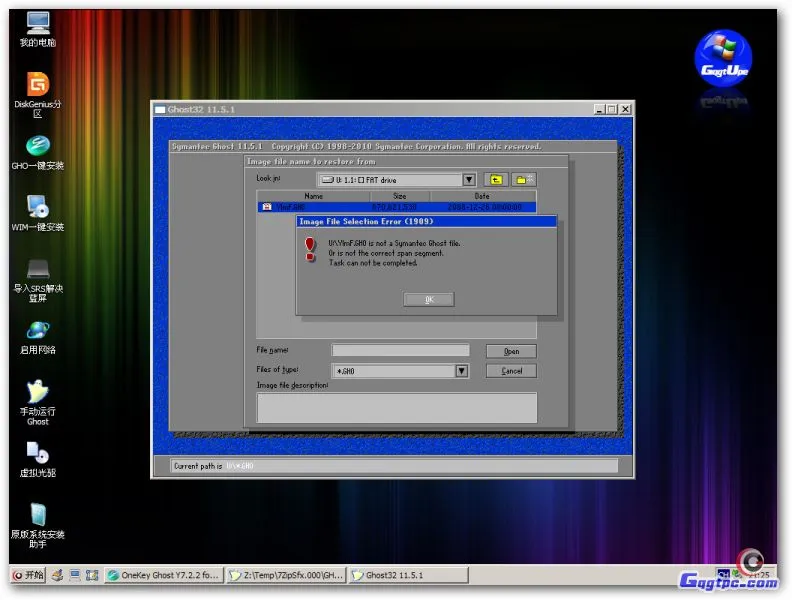Launch DiskGenius分区 from the desktop
792x600 pixels.
pyautogui.click(x=38, y=95)
